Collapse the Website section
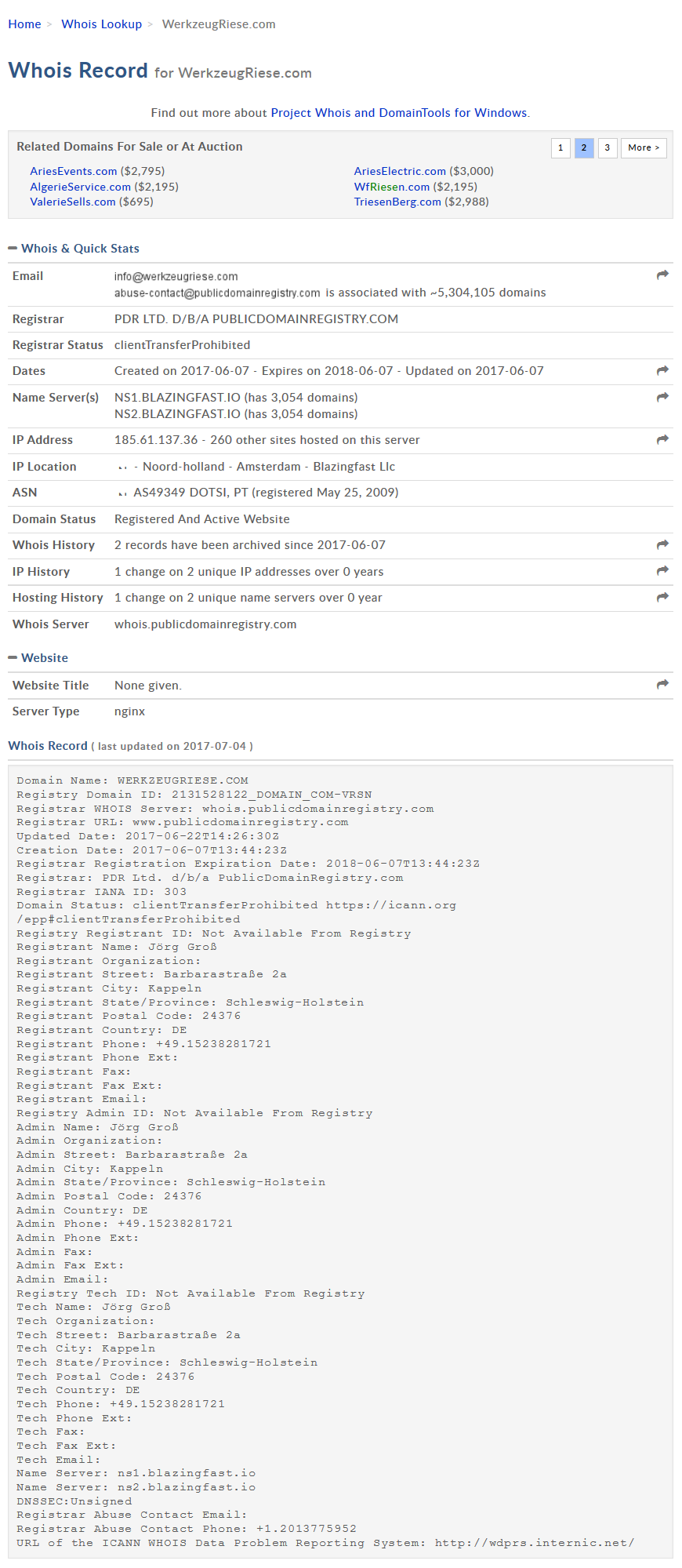Image resolution: width=682 pixels, height=1568 pixels. [x=13, y=658]
